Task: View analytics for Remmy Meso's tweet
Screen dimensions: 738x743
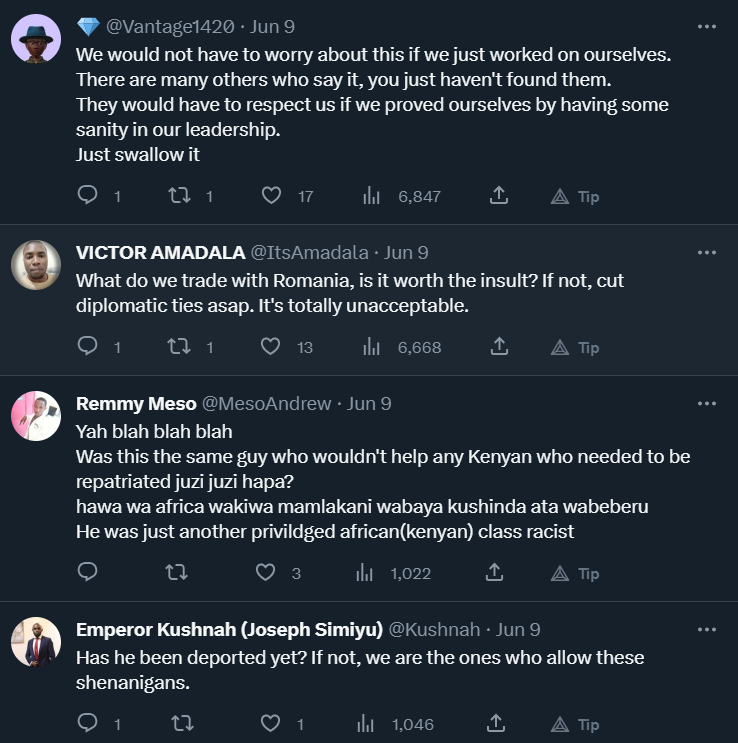Action: click(x=367, y=573)
